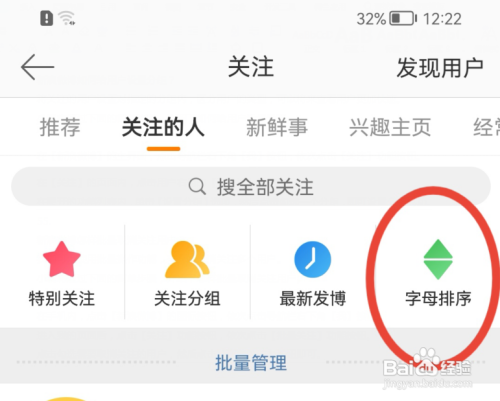Tap the Wi-Fi status icon
500x401 pixels.
coord(67,18)
